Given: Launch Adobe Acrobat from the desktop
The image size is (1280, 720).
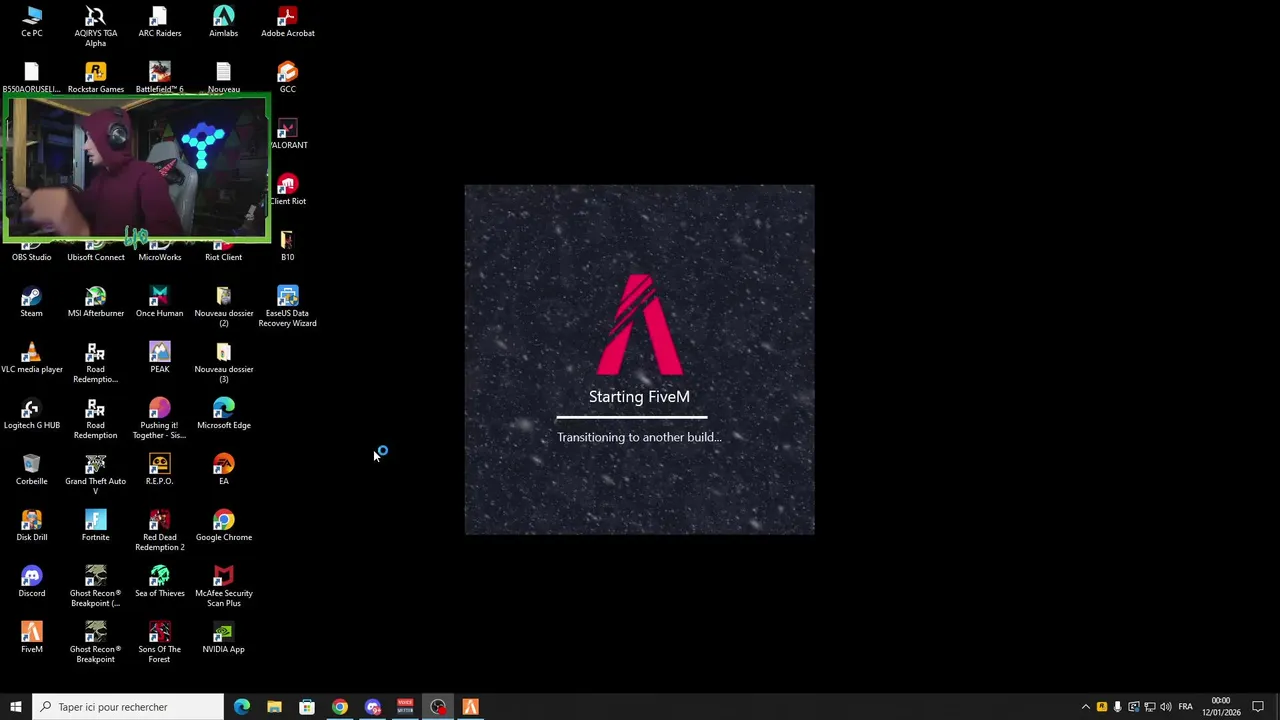Looking at the screenshot, I should [288, 22].
